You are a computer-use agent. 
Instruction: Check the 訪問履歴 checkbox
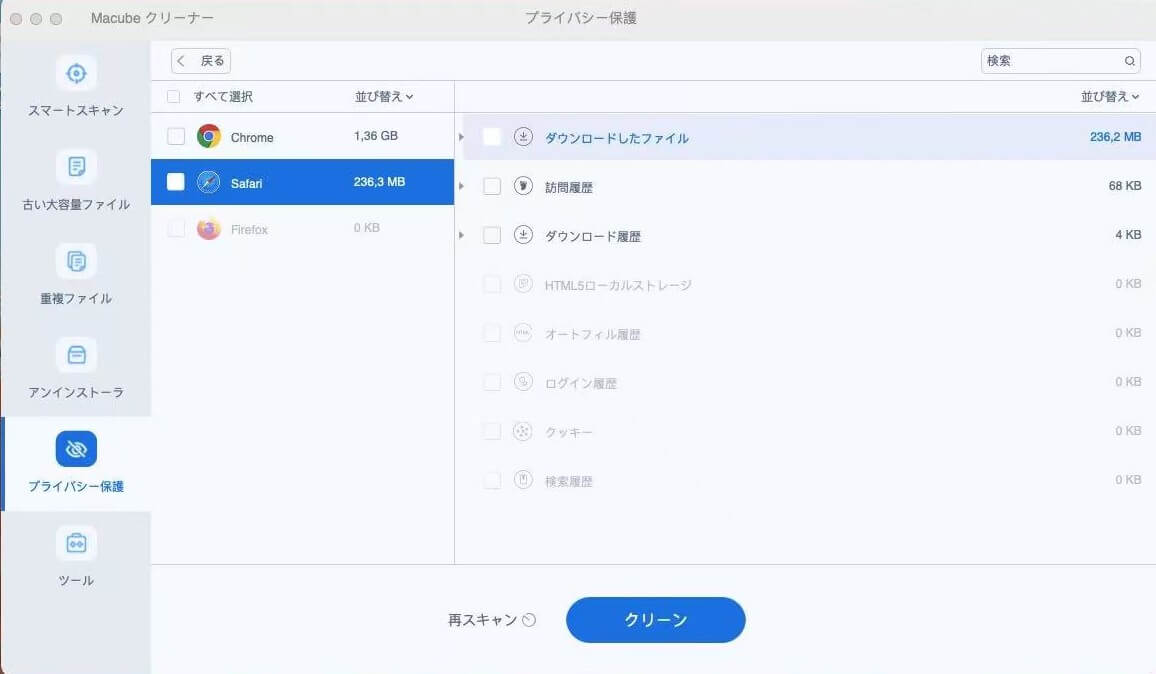(492, 186)
